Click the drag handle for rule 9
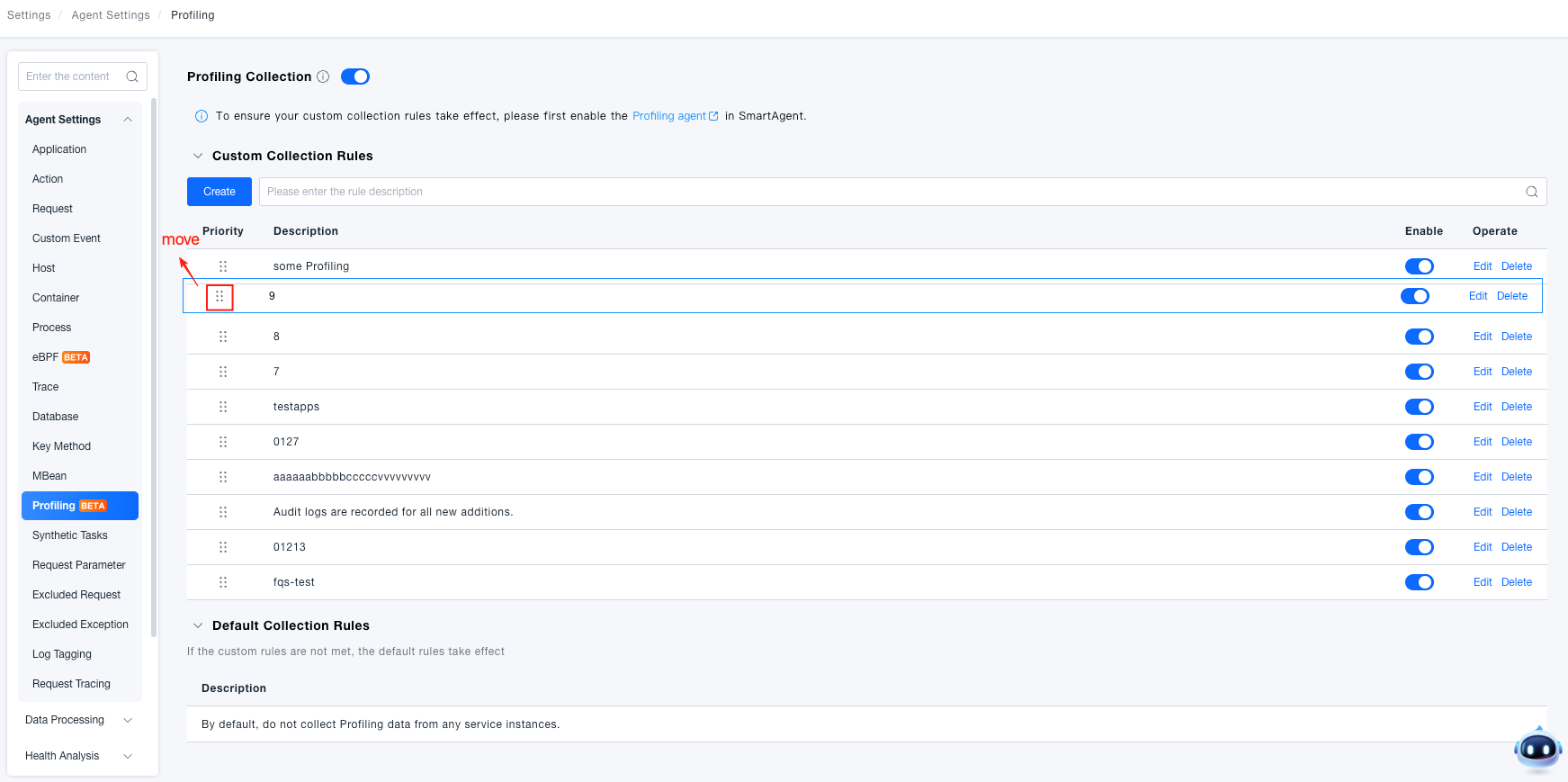 click(x=220, y=296)
